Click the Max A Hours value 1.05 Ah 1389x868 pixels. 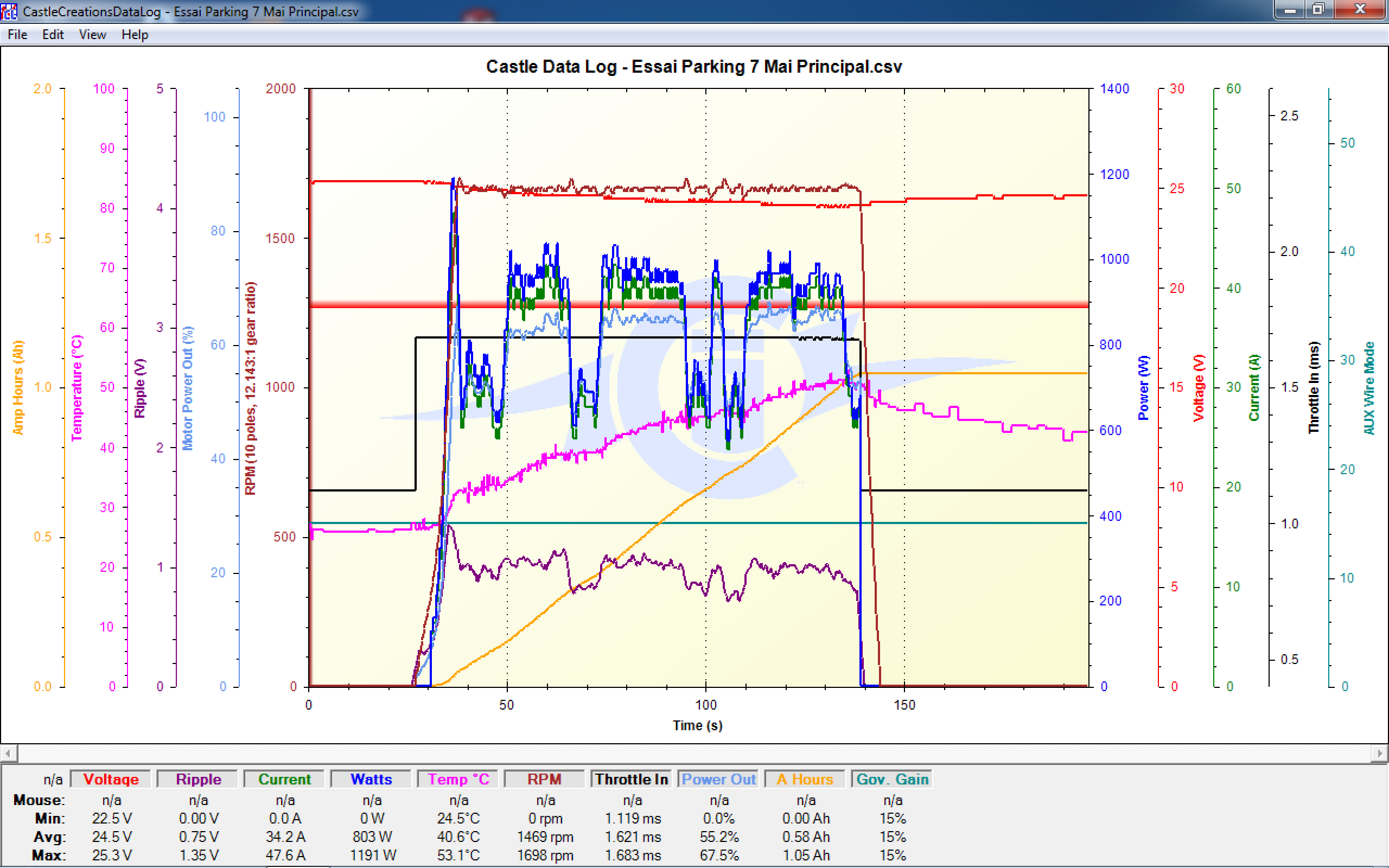(806, 855)
